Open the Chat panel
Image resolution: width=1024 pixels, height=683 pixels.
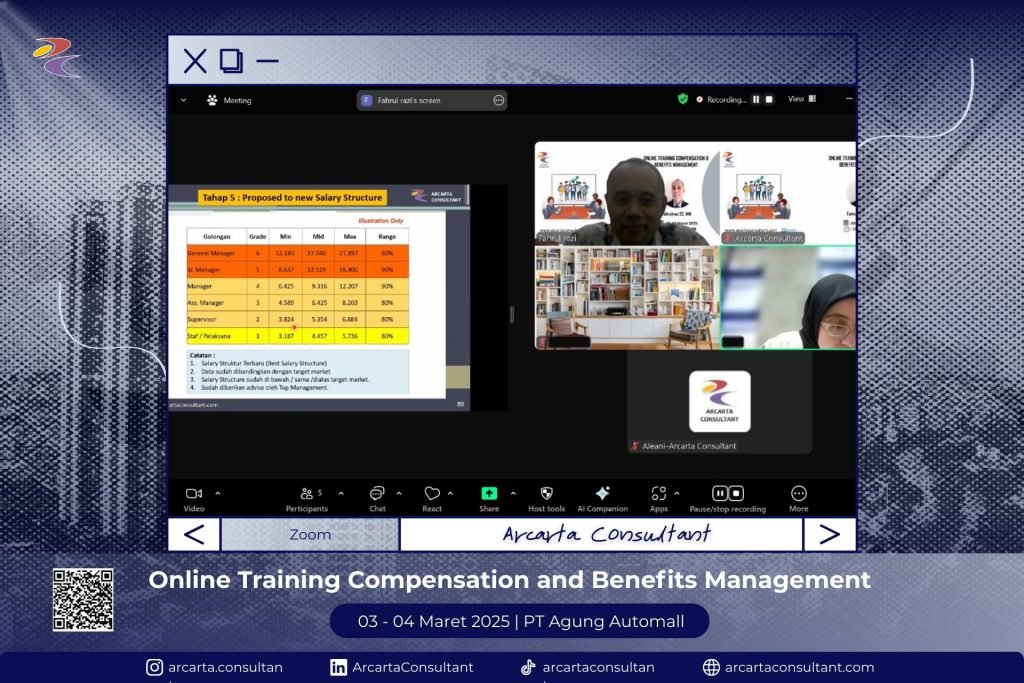tap(377, 494)
